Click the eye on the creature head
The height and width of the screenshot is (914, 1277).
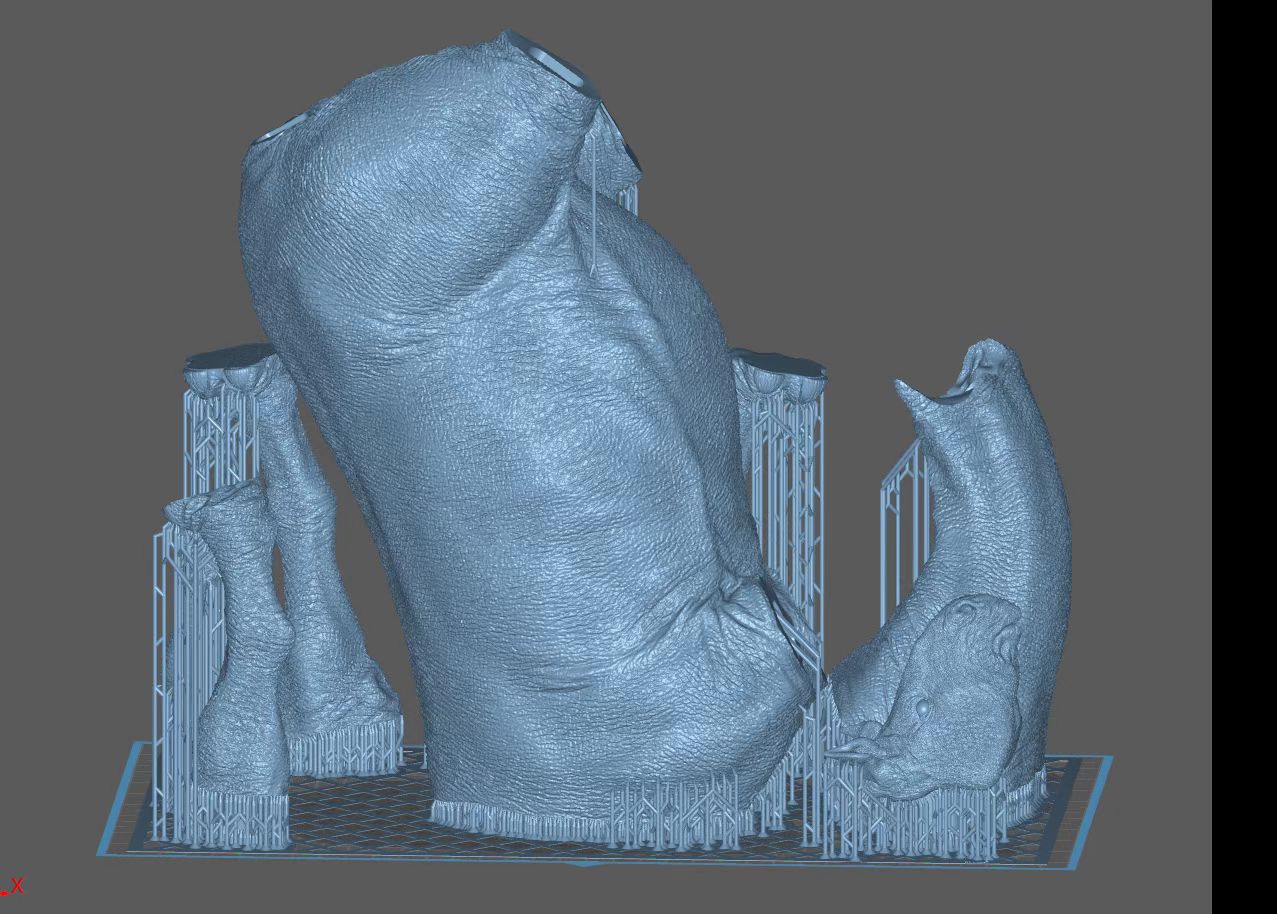coord(922,709)
